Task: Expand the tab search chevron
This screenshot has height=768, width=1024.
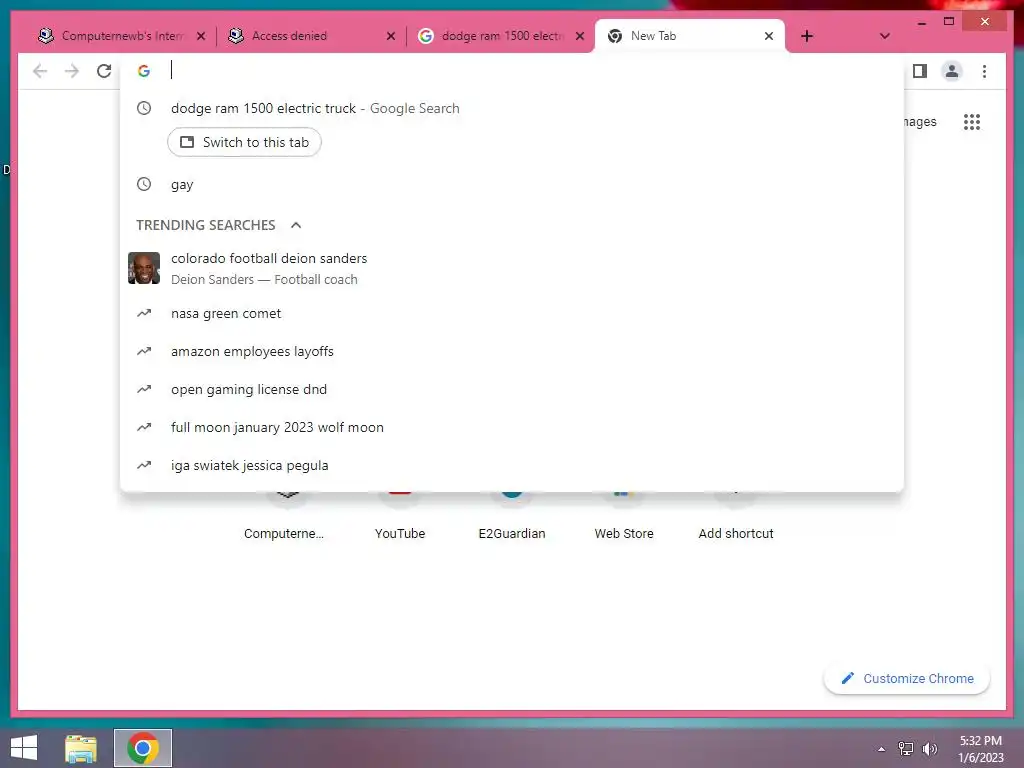Action: (884, 36)
